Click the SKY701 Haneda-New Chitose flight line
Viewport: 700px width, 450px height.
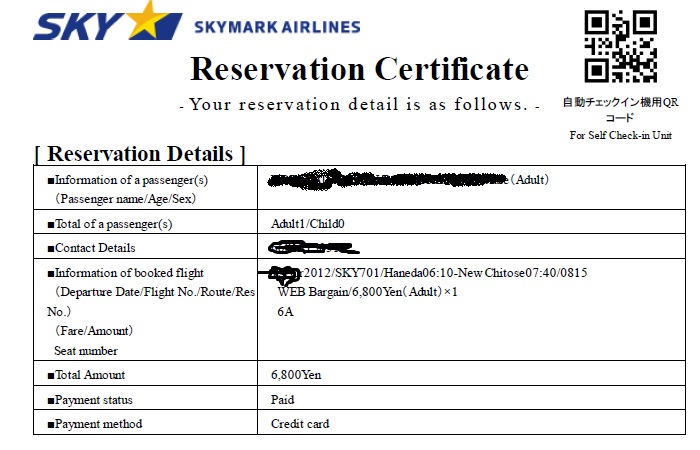tap(429, 273)
